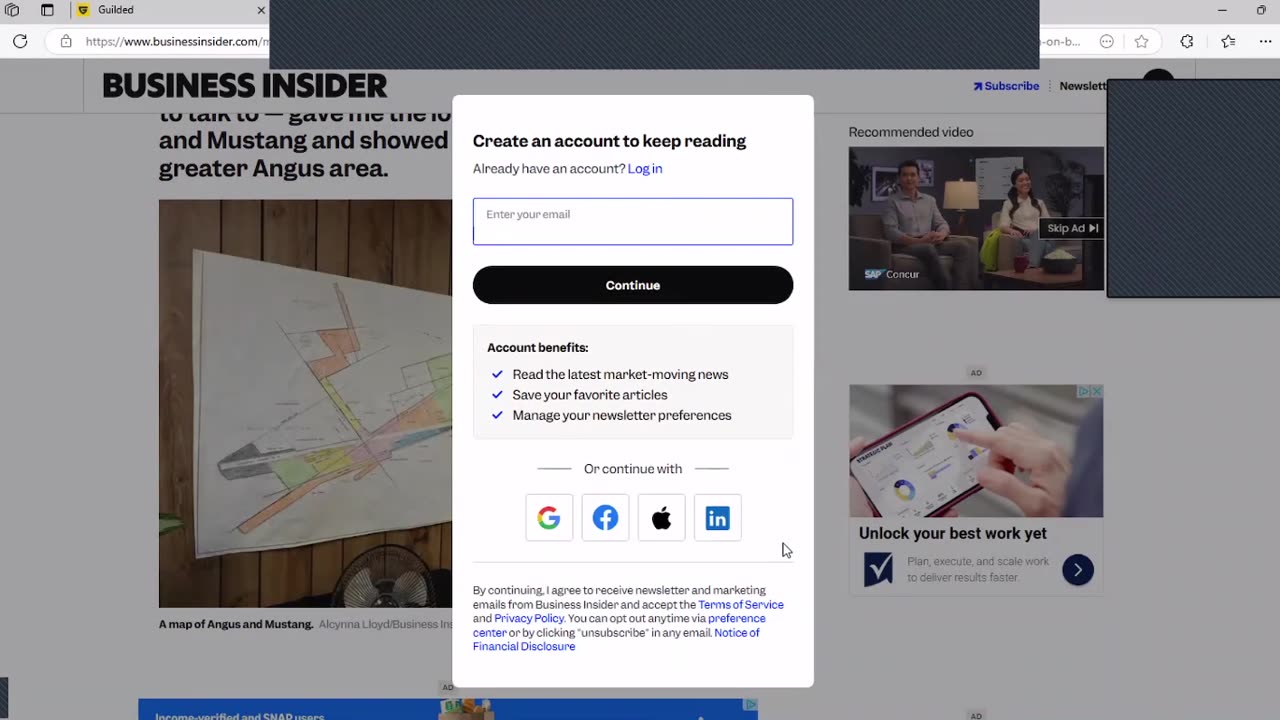The image size is (1280, 720).
Task: Open workspaces icon in title bar
Action: [12, 10]
